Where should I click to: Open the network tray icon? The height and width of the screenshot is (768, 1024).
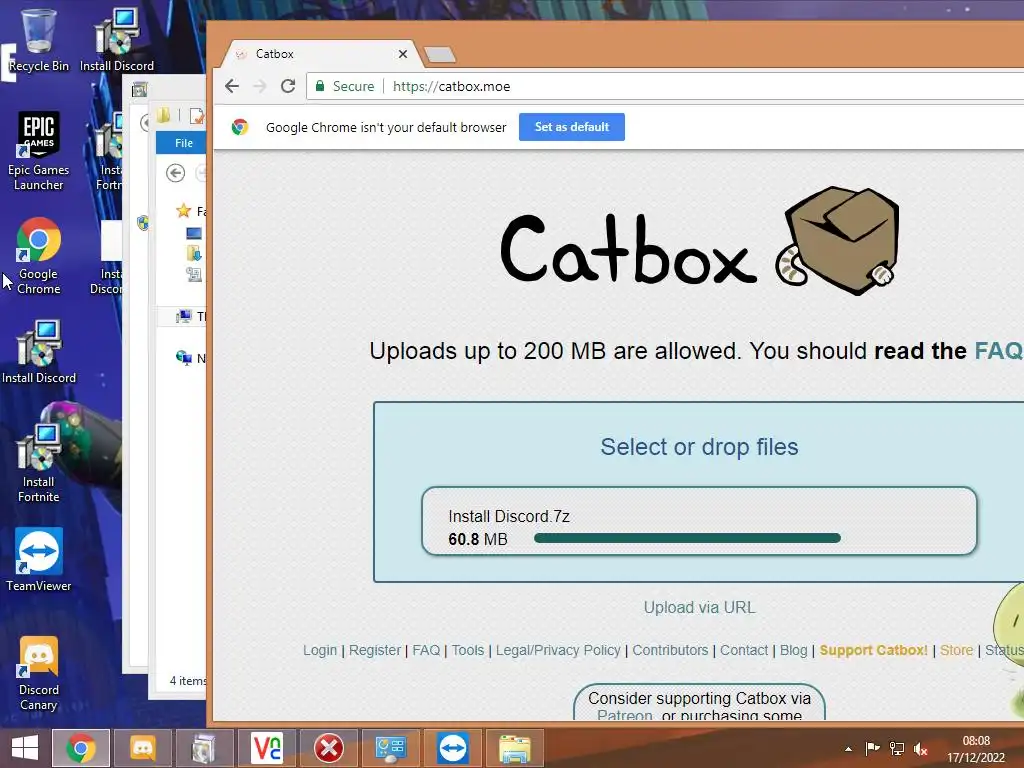click(897, 748)
